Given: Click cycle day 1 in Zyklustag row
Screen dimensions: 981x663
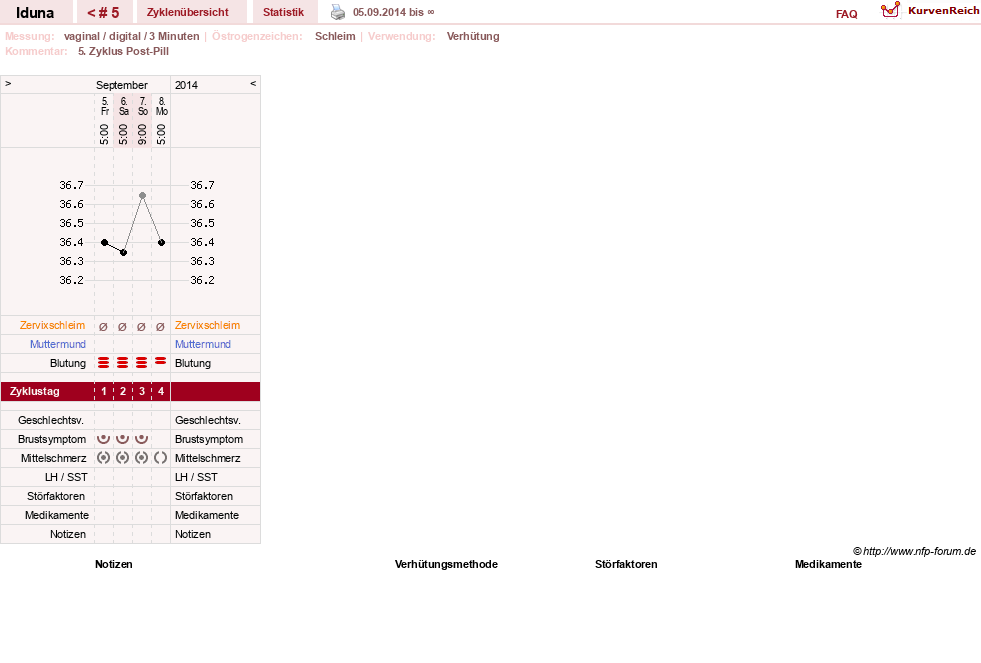Looking at the screenshot, I should coord(104,392).
